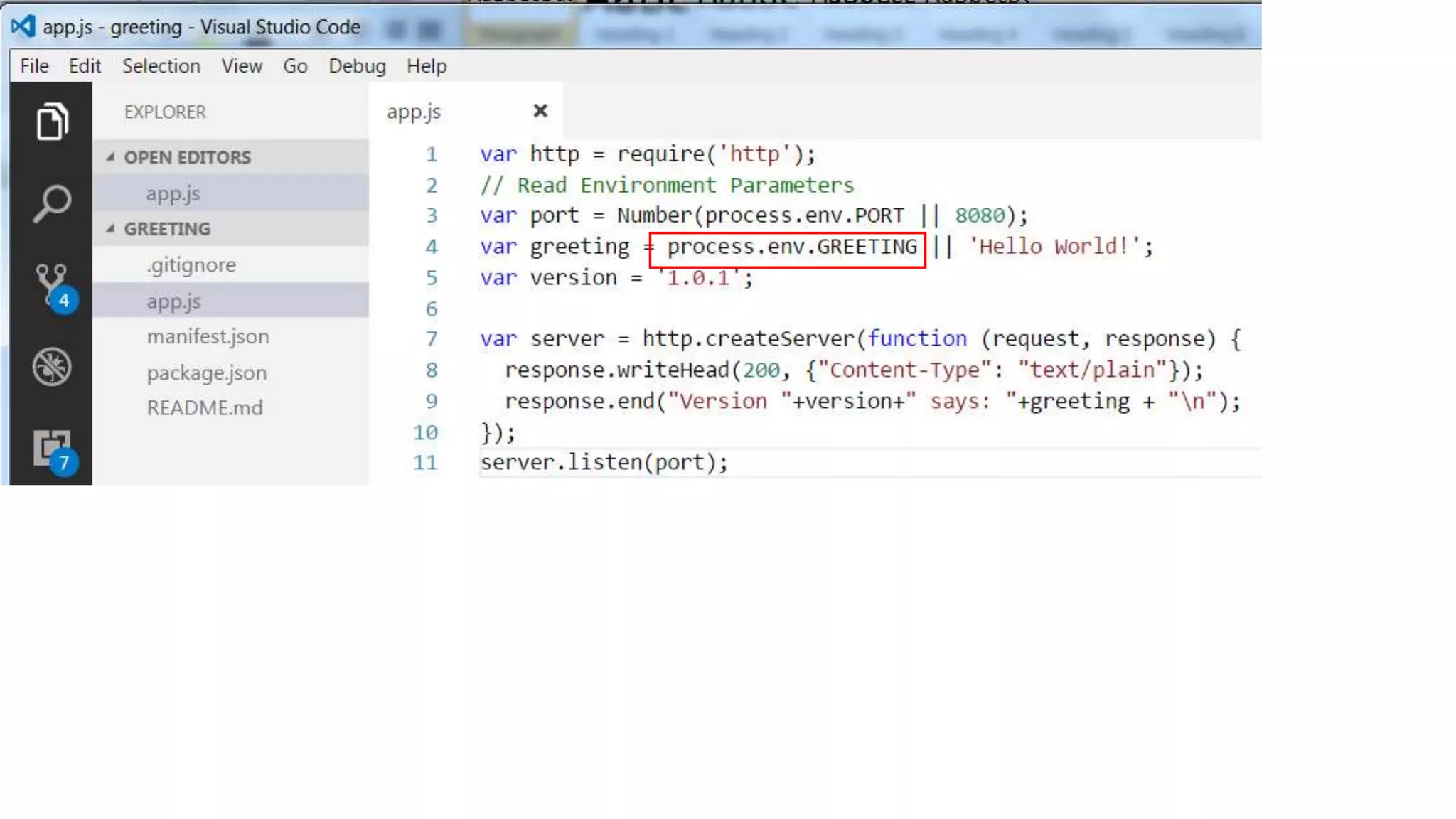This screenshot has width=1456, height=819.
Task: Open .gitignore in the file tree
Action: pos(191,265)
